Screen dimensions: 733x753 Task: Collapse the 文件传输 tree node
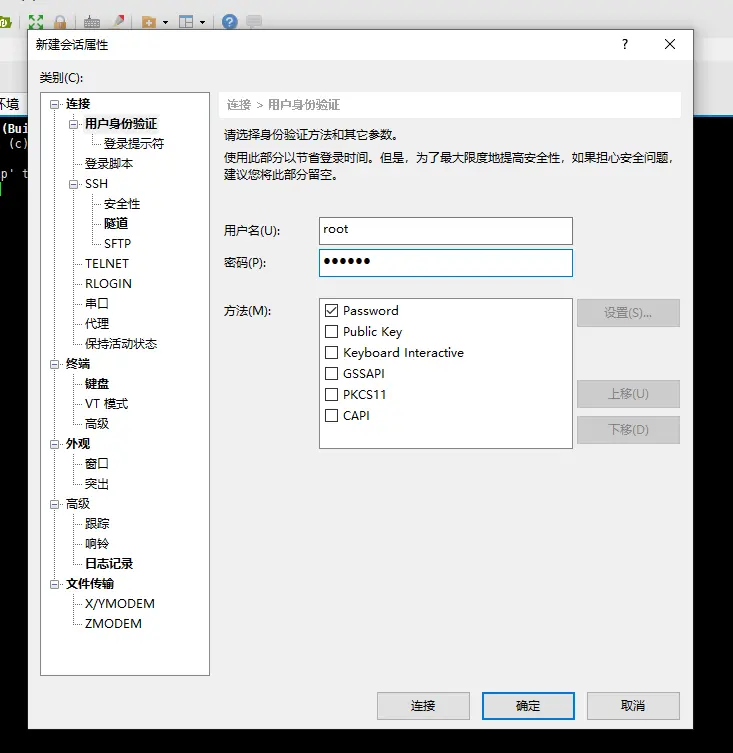pyautogui.click(x=55, y=584)
